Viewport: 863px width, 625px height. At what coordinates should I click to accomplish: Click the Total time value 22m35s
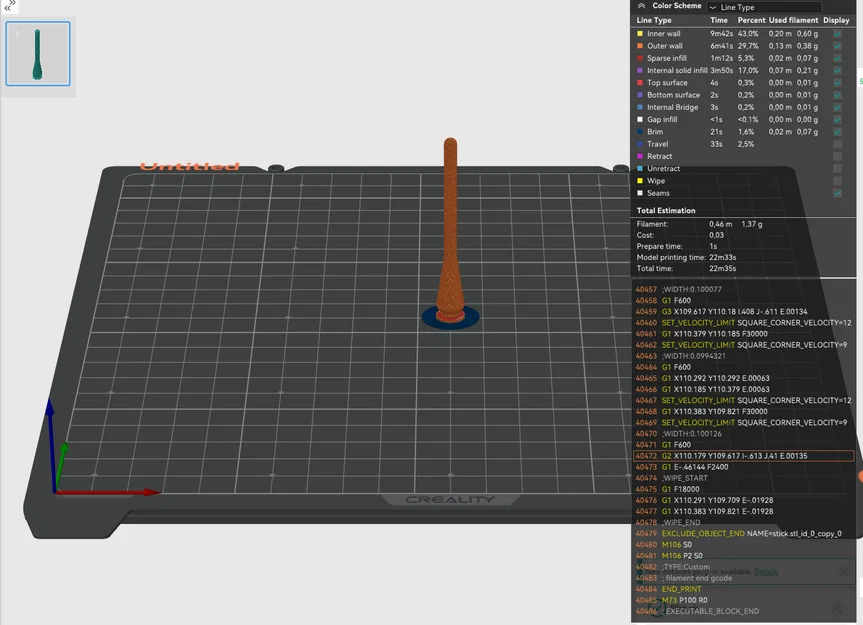point(722,268)
